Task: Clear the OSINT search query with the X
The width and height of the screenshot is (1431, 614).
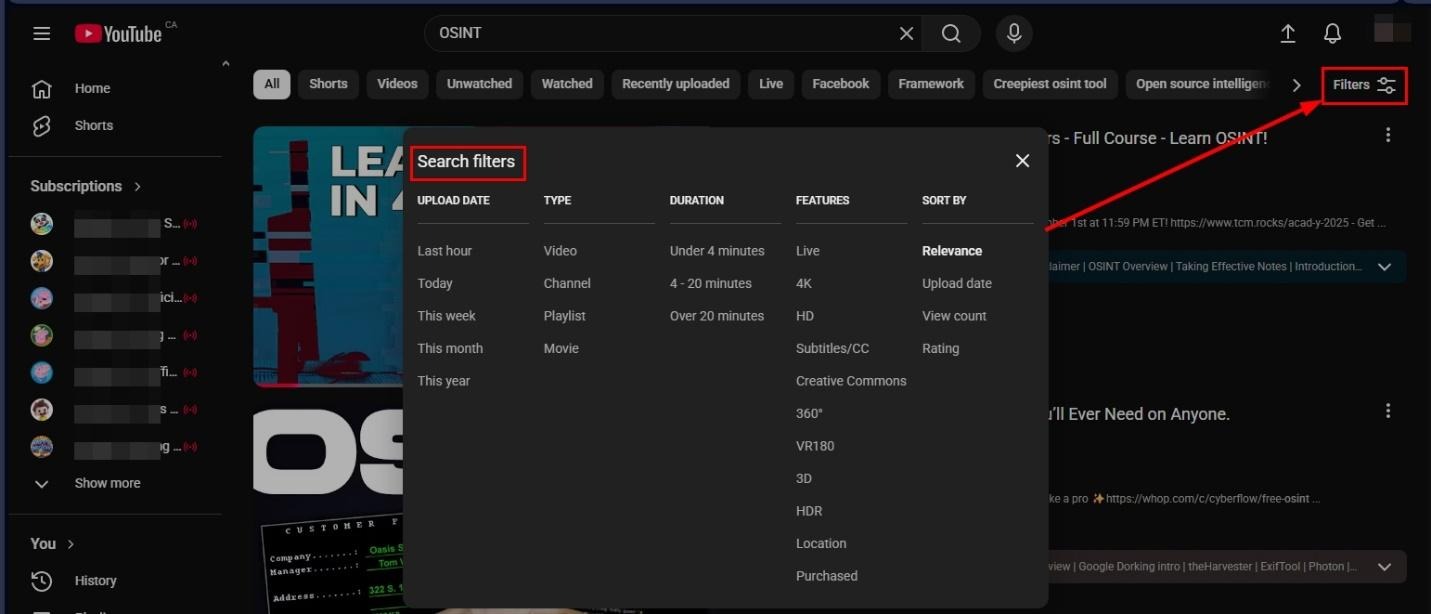Action: [905, 33]
